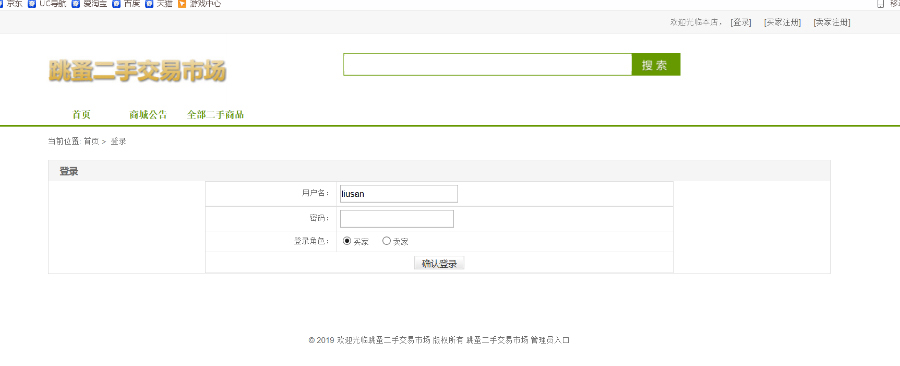Click the mobile phone icon at top right

pos(880,3)
